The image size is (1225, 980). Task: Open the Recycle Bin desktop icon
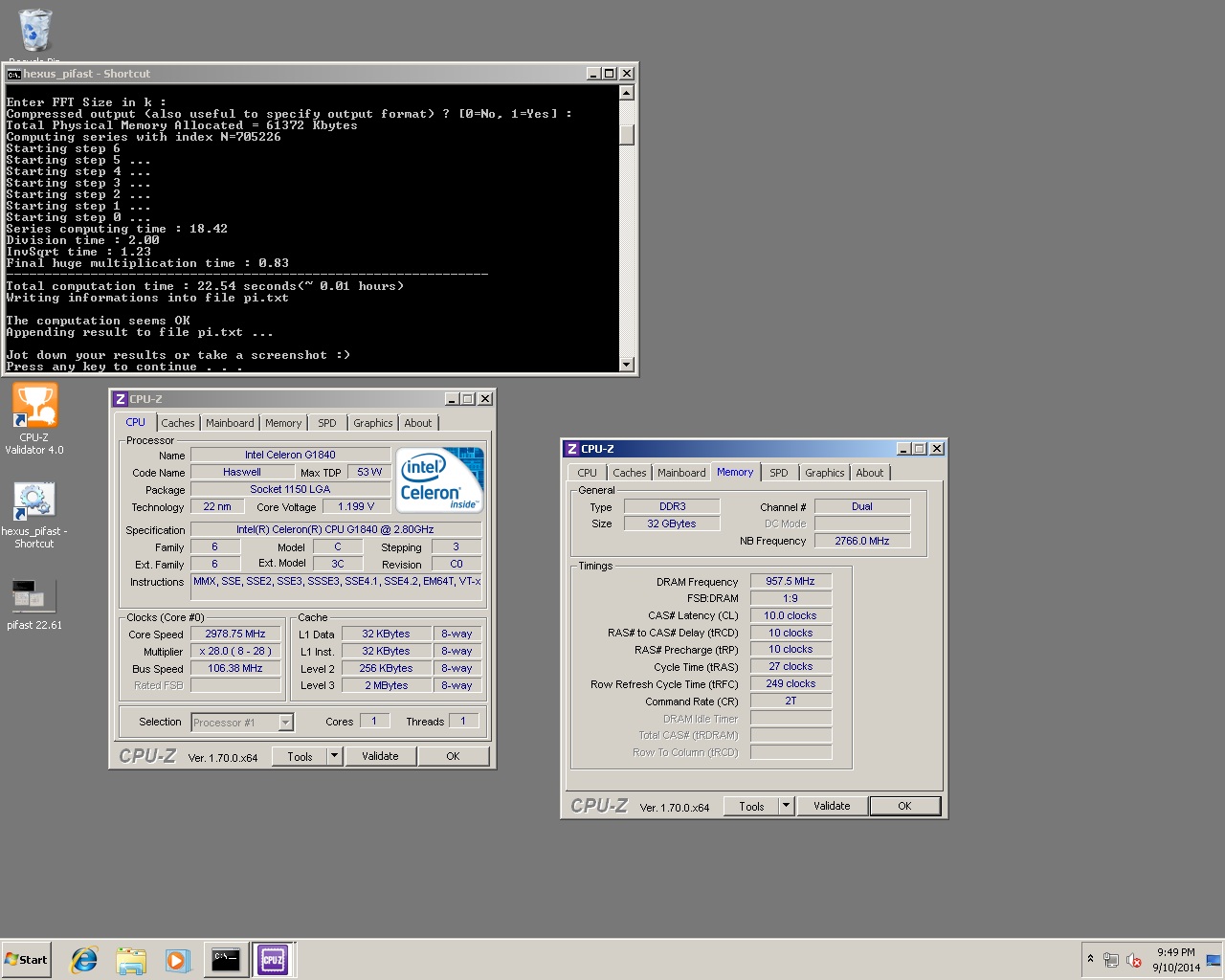(x=34, y=32)
